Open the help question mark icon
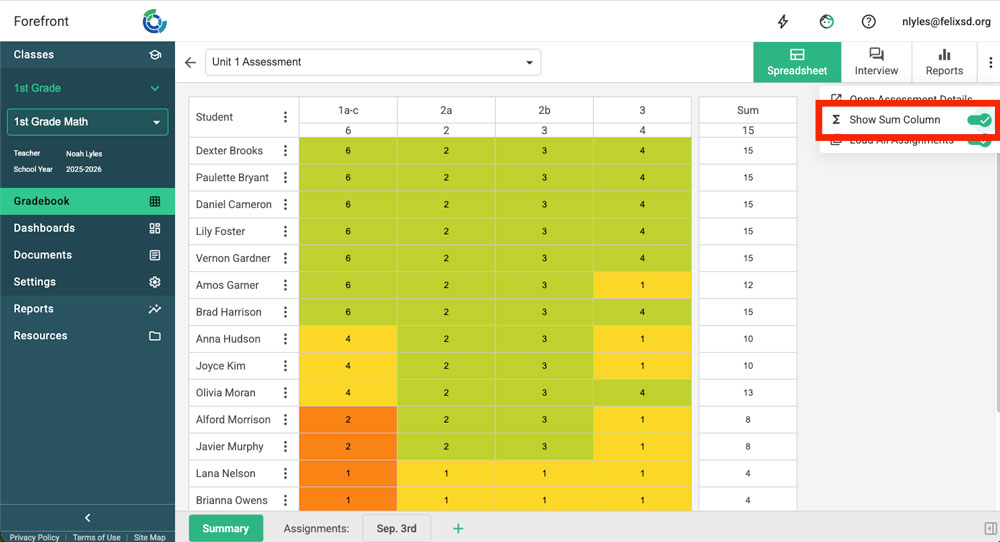Image resolution: width=1000 pixels, height=542 pixels. [x=869, y=21]
